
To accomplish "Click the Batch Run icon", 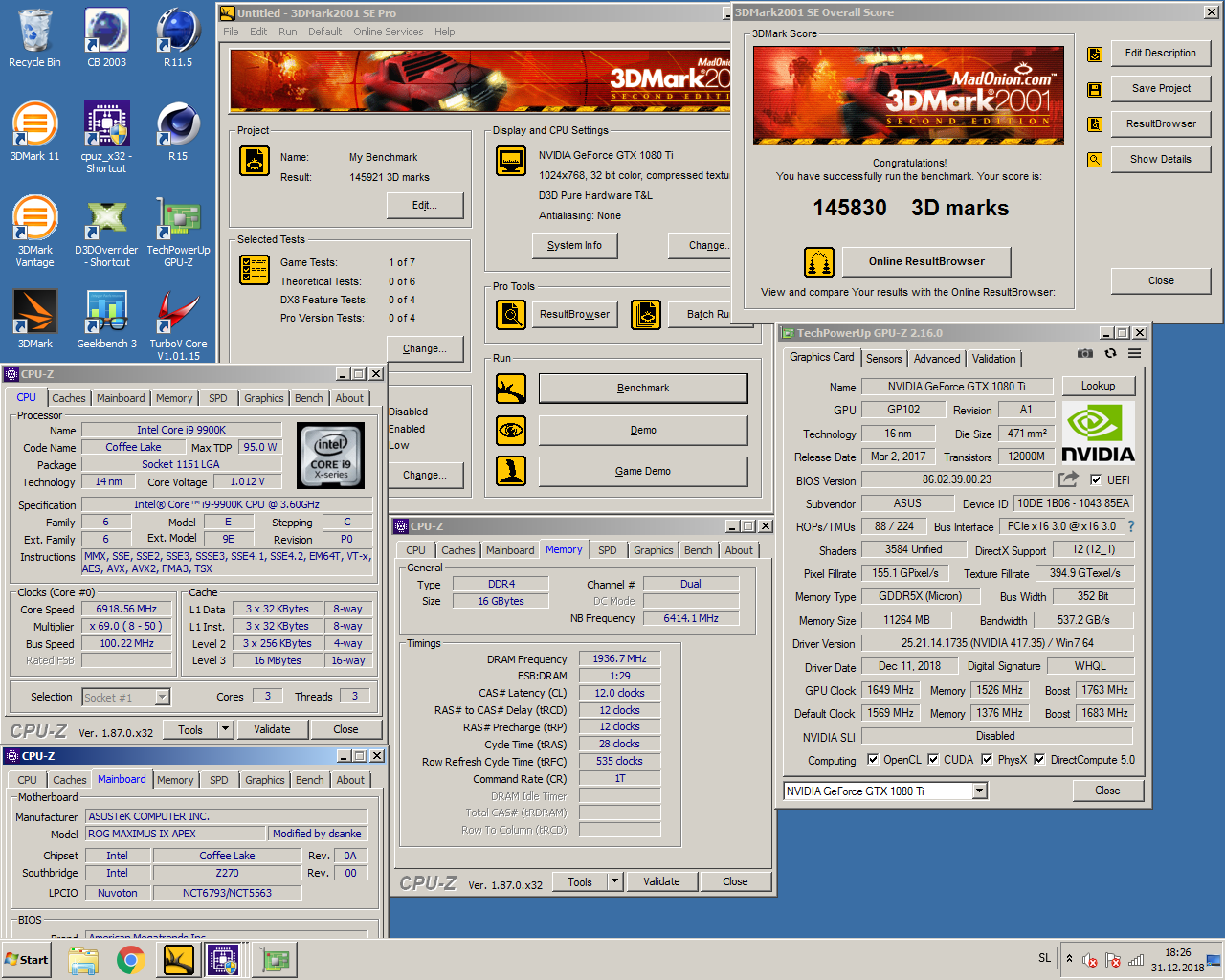I will pos(646,314).
